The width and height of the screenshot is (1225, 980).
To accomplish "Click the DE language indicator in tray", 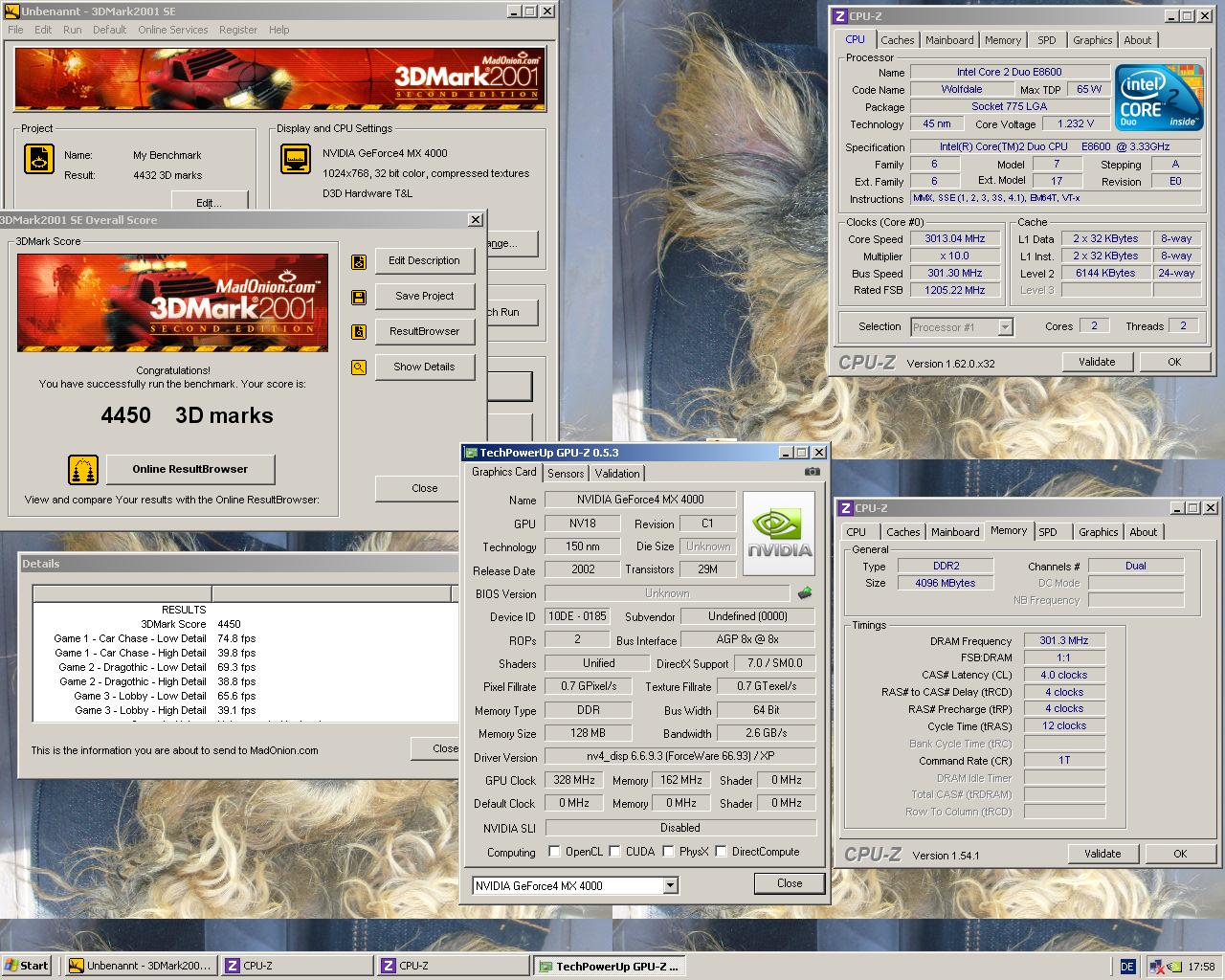I will [x=1127, y=967].
